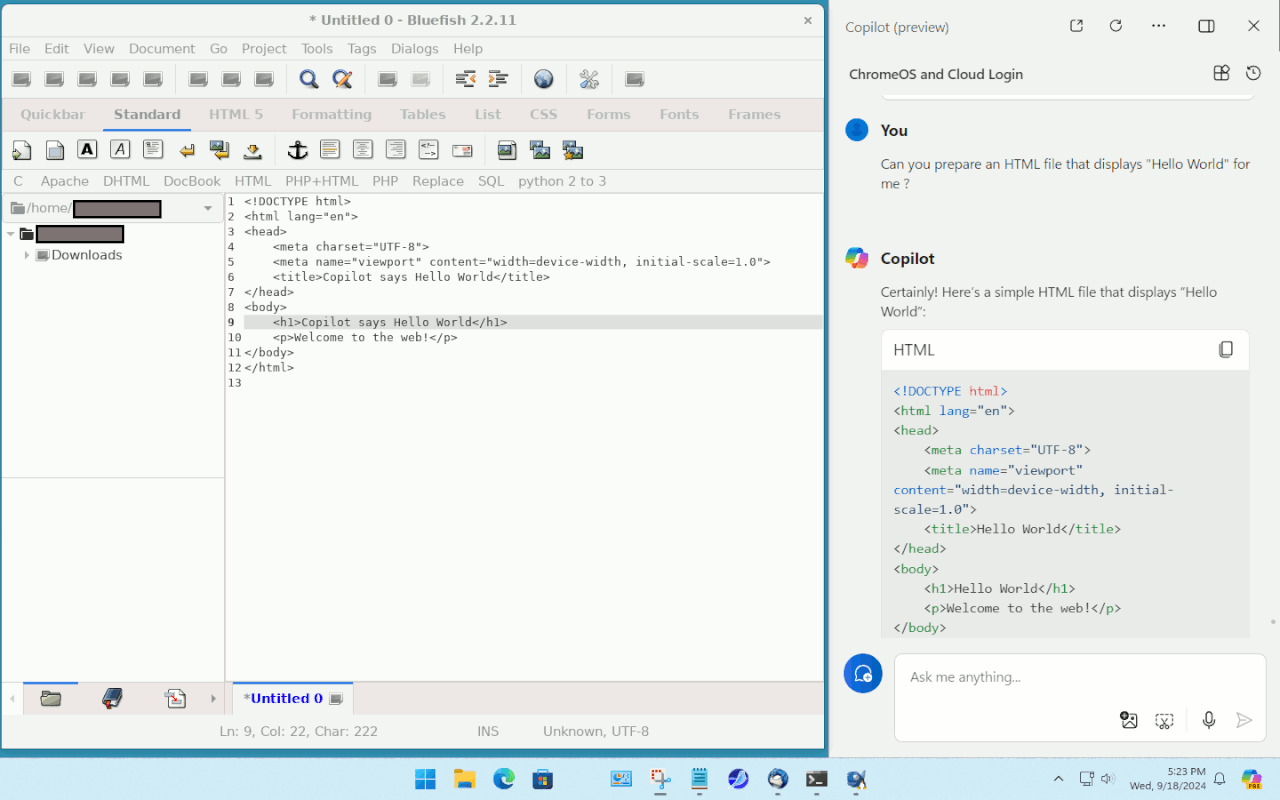Open the PHP+HTML custom menu
Viewport: 1280px width, 800px height.
pyautogui.click(x=322, y=181)
